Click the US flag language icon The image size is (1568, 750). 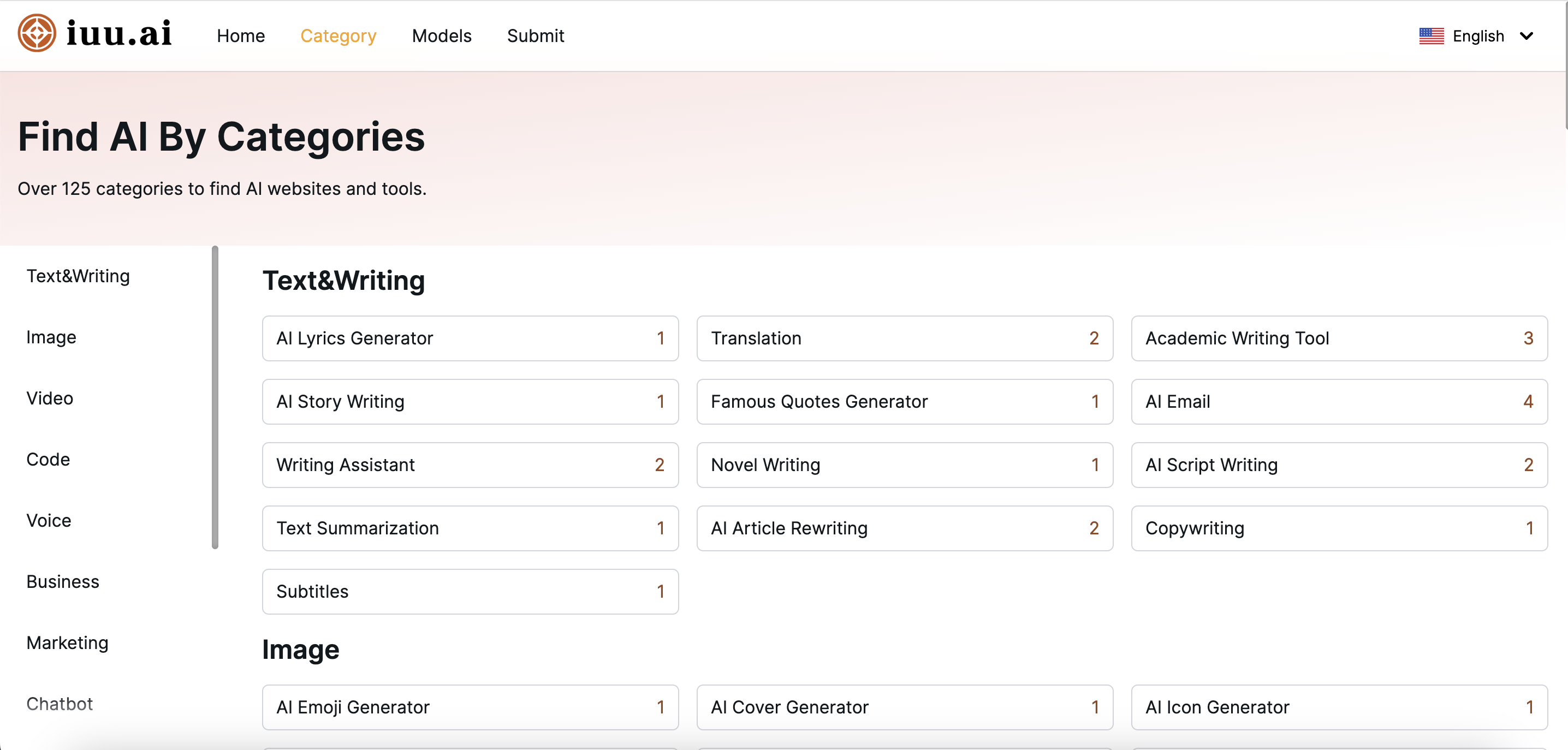point(1431,36)
